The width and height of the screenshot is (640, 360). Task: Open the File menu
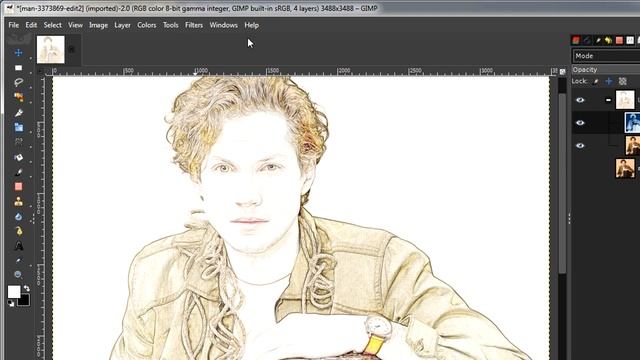click(x=13, y=25)
